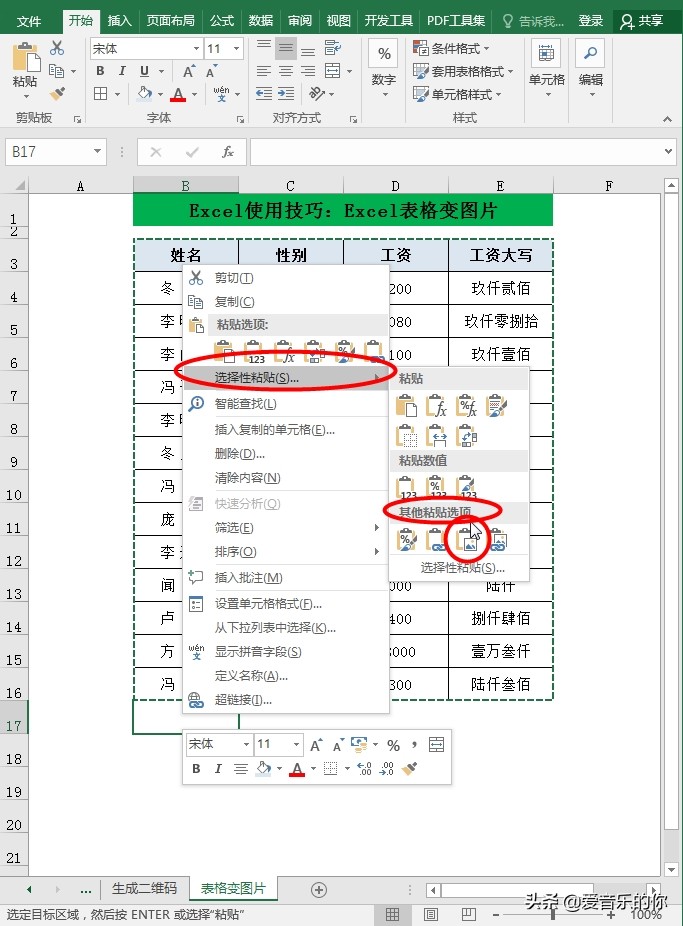Viewport: 683px width, 926px height.
Task: Click bottom 选择性粘贴(S)... link in submenu
Action: (x=462, y=568)
